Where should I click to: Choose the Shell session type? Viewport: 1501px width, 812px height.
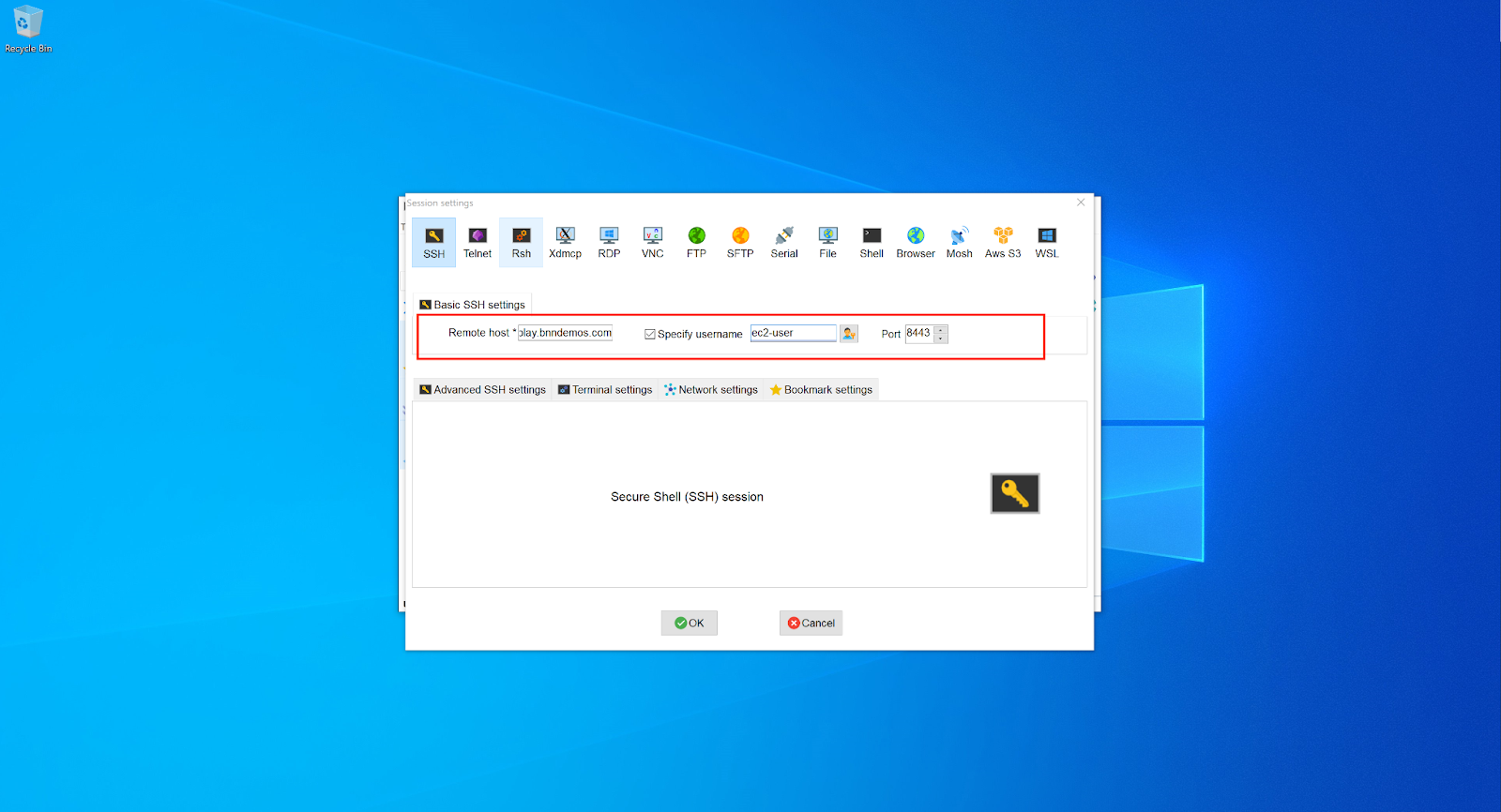coord(872,243)
